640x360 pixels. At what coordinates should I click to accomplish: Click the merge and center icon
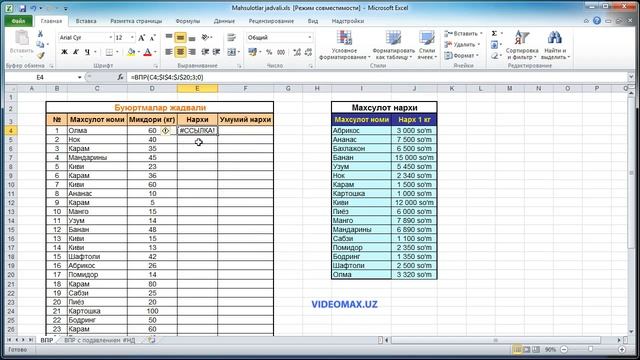click(x=231, y=52)
